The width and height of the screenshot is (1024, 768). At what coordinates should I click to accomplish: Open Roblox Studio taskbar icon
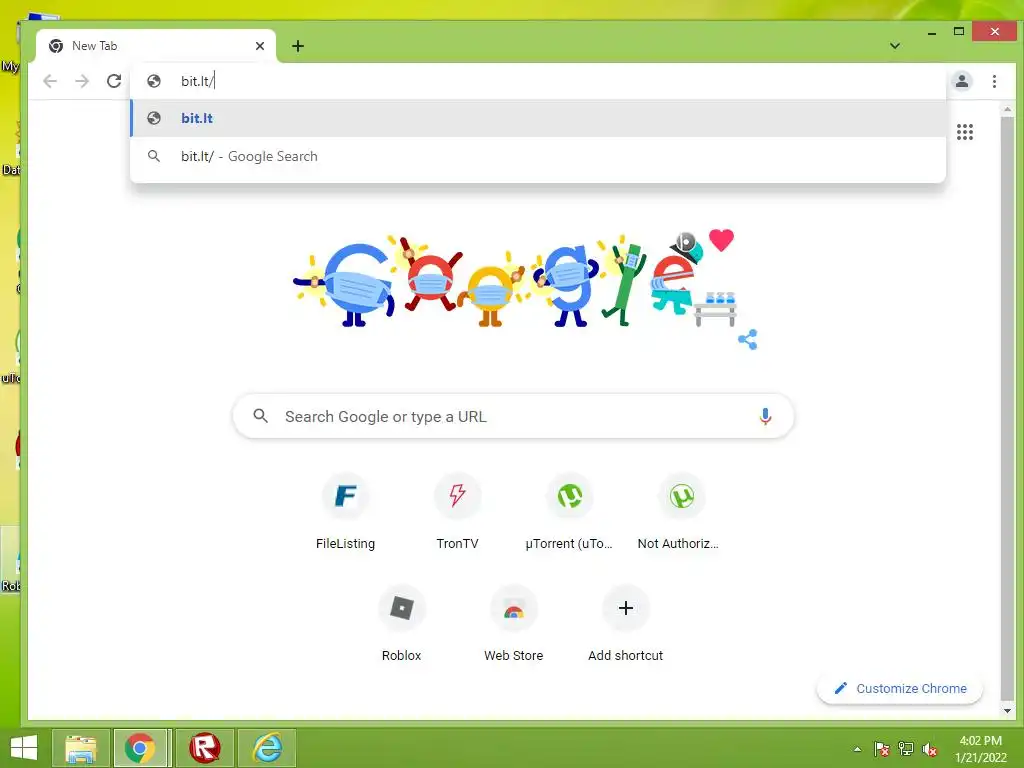pyautogui.click(x=204, y=748)
